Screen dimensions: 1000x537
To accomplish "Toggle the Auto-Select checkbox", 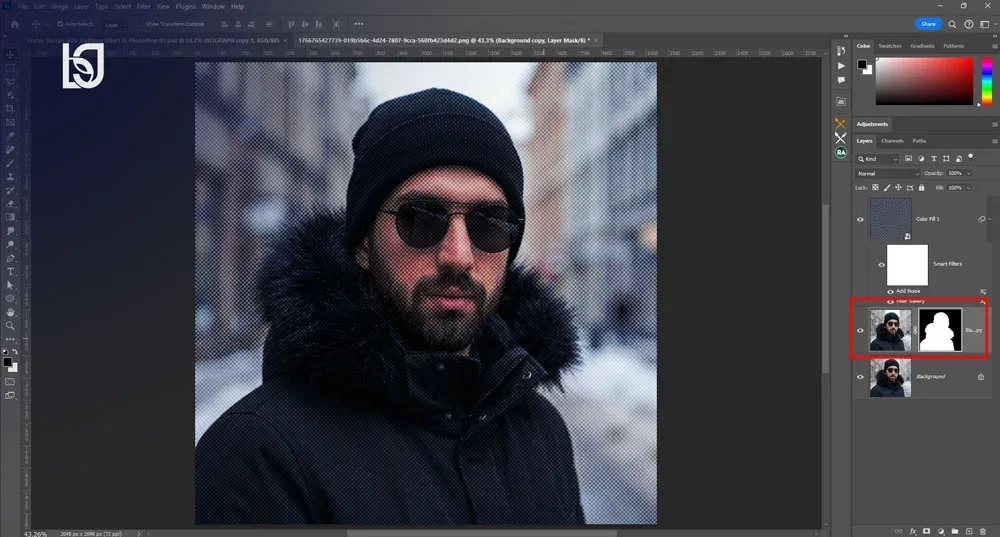I will (60, 24).
